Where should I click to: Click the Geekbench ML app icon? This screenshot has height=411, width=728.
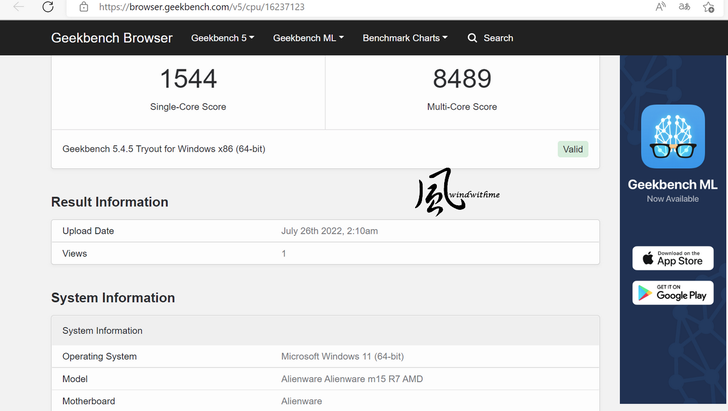pos(673,136)
